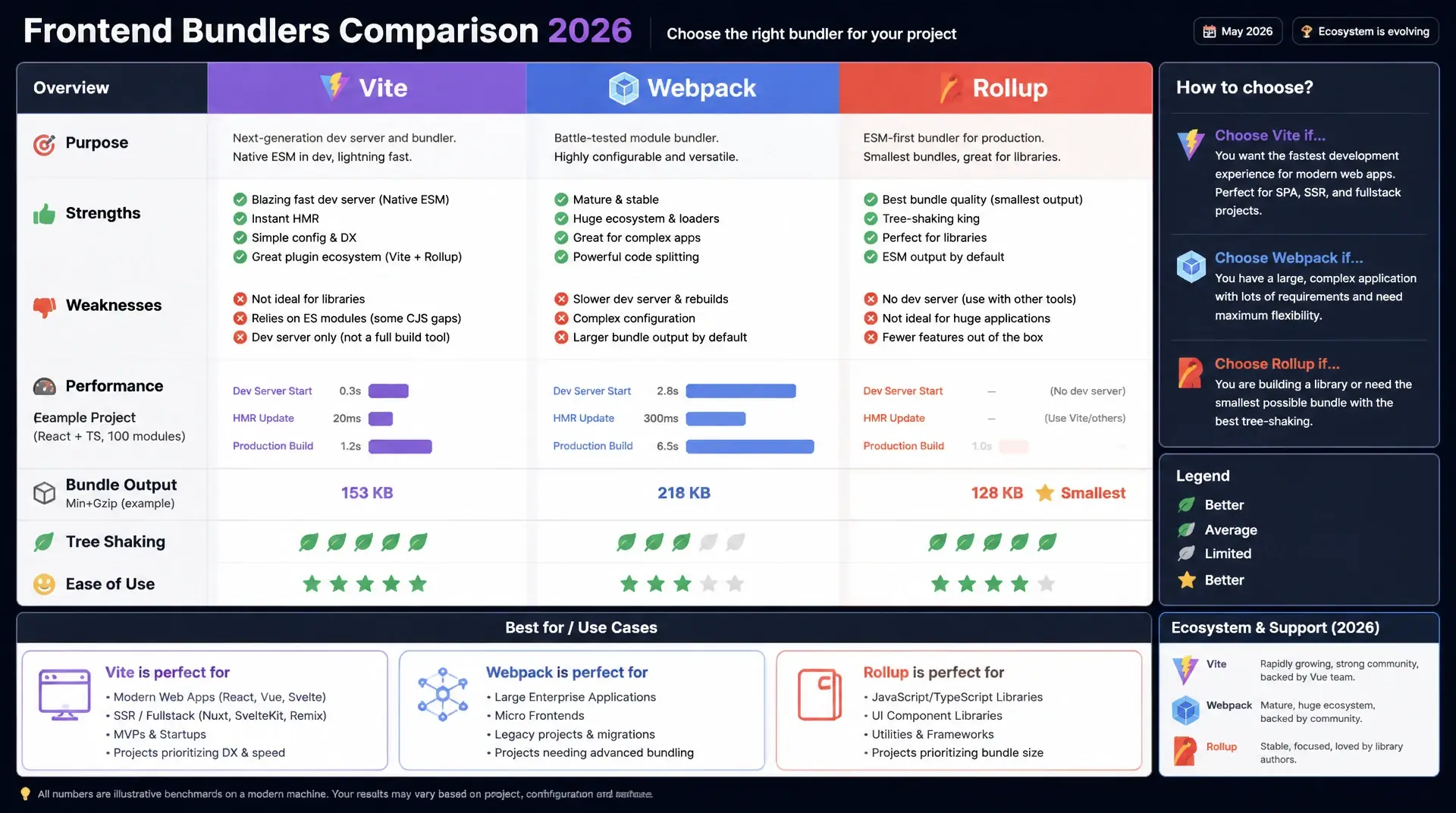Click the Strengths thumbs-up icon
1456x813 pixels.
(44, 214)
